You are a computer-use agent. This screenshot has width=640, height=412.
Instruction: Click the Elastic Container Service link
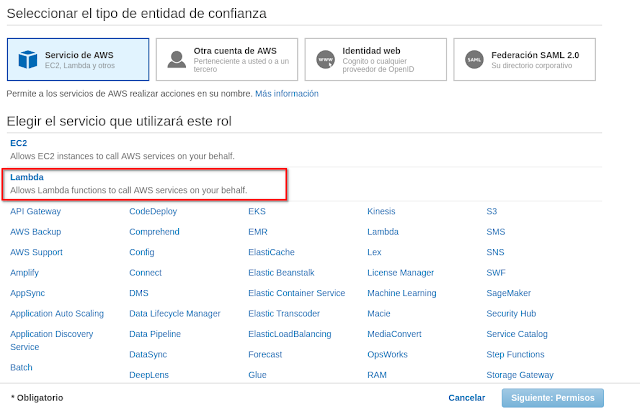pos(297,293)
